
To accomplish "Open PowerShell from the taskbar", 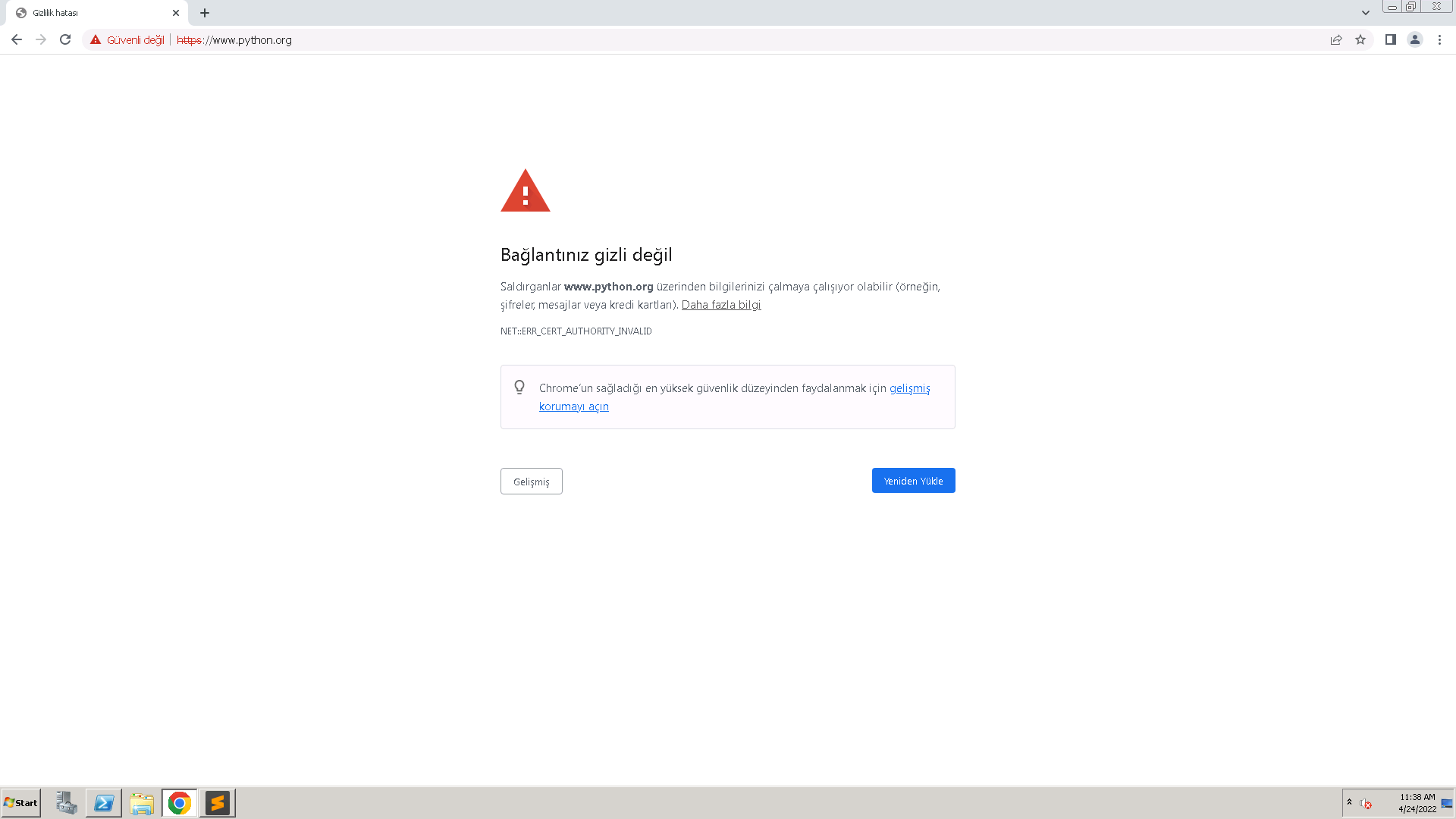I will coord(104,803).
